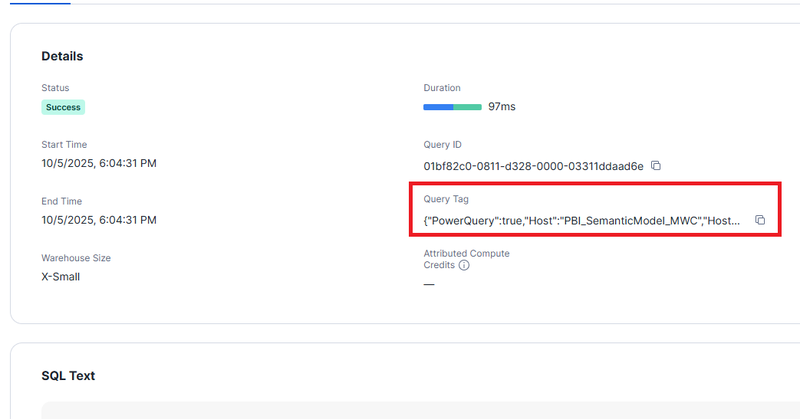The width and height of the screenshot is (800, 419).
Task: Click the duration progress bar
Action: (x=452, y=107)
